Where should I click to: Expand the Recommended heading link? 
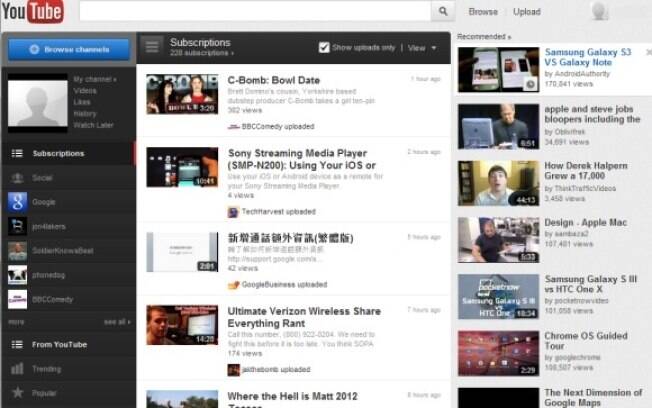484,37
